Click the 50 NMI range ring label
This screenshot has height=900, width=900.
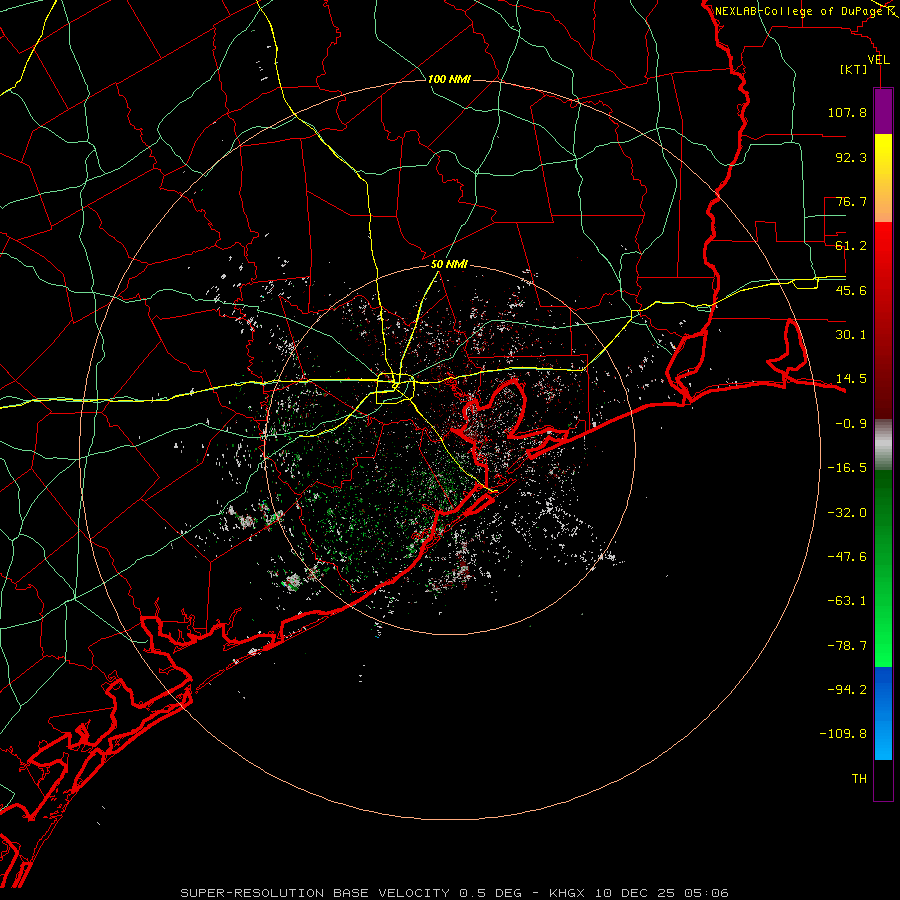pos(449,264)
